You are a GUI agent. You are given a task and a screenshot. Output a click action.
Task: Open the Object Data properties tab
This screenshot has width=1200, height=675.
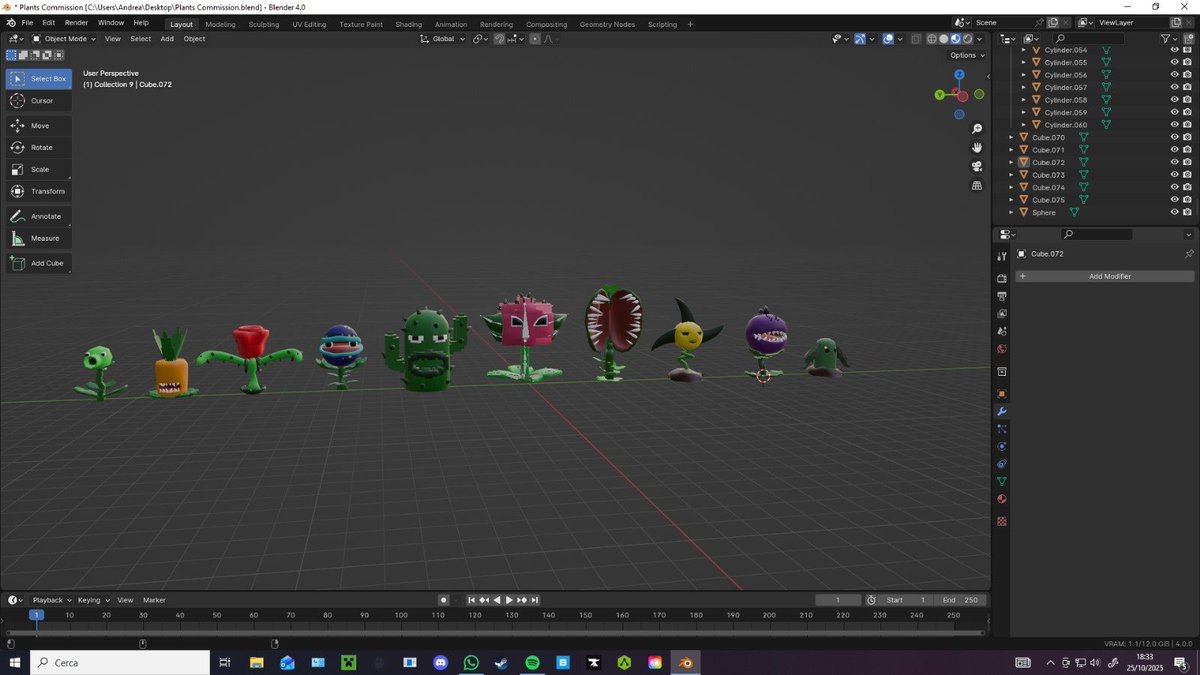1001,481
